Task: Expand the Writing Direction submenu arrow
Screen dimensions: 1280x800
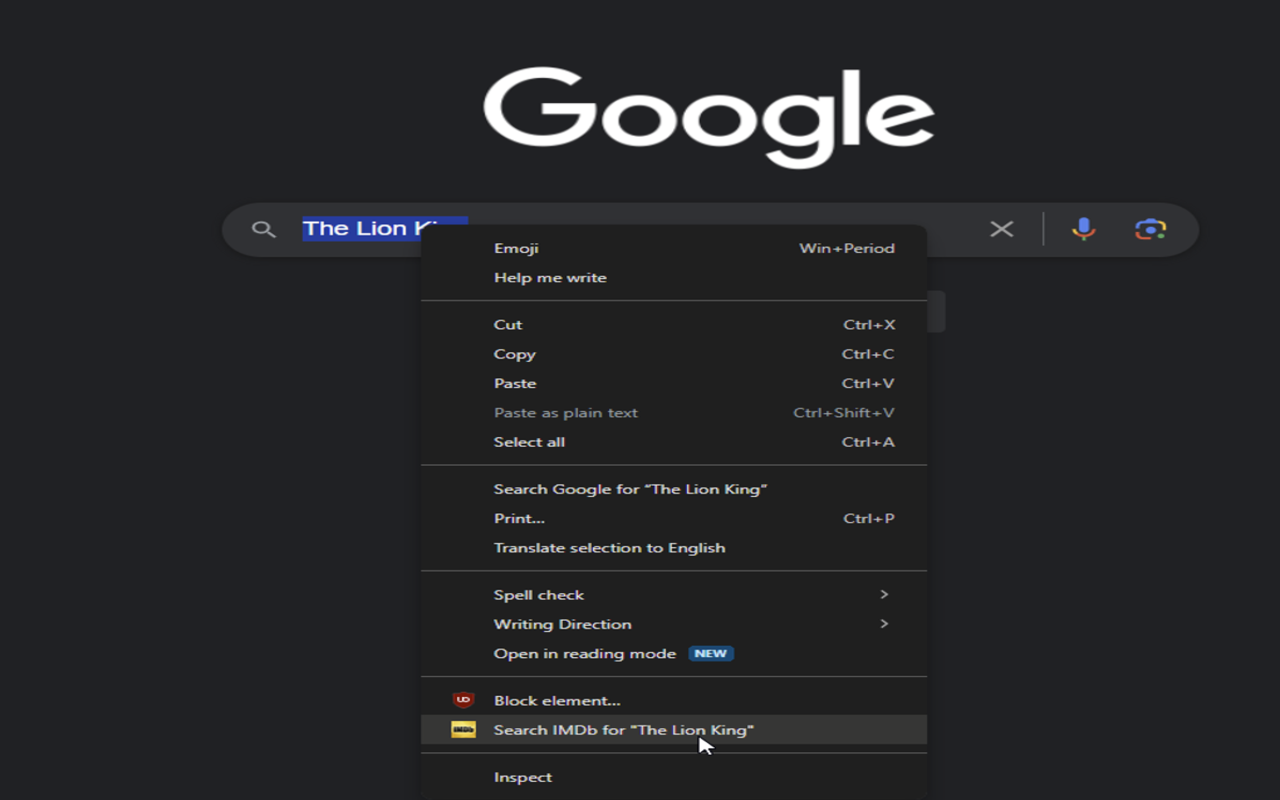Action: [x=884, y=624]
